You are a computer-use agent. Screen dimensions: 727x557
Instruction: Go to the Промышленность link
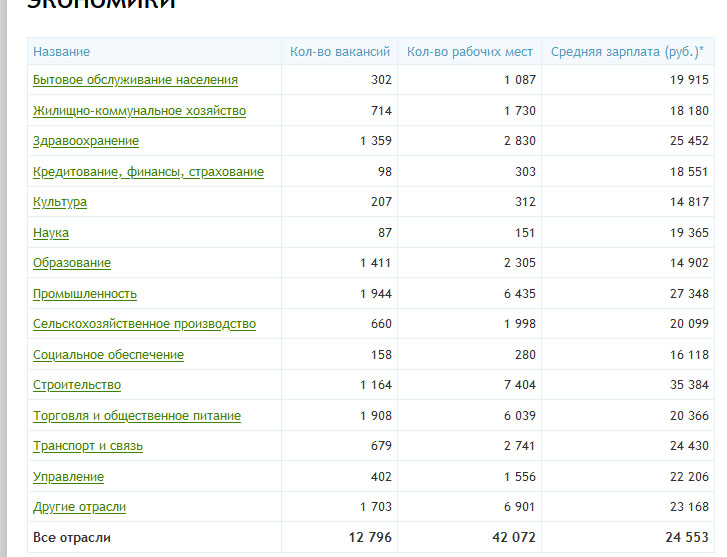85,294
